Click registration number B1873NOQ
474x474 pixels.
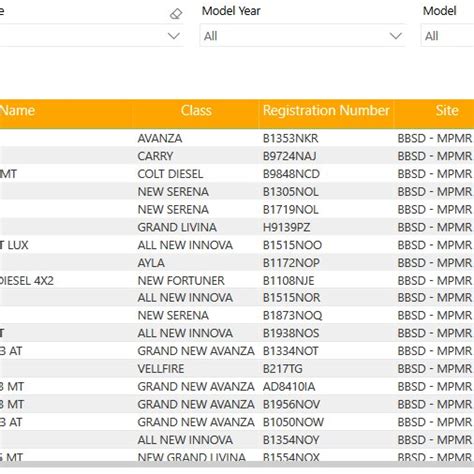(x=292, y=315)
